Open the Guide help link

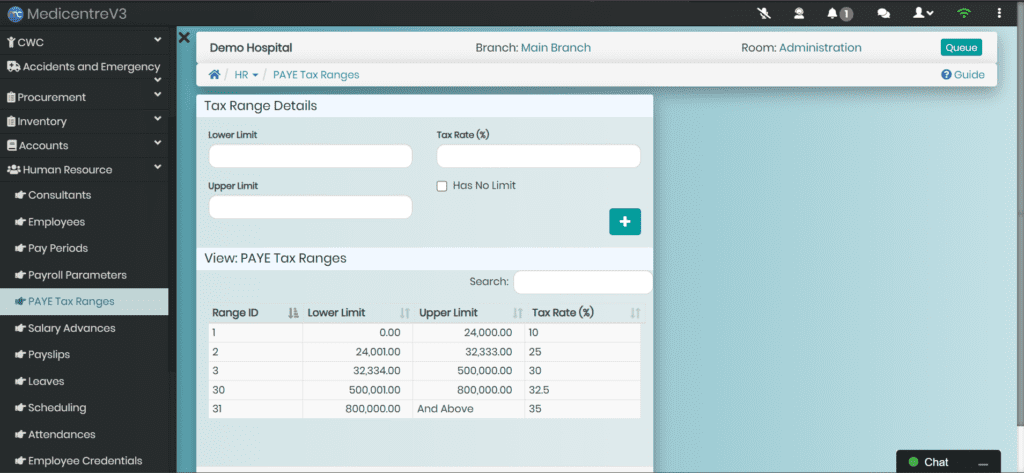click(x=963, y=74)
